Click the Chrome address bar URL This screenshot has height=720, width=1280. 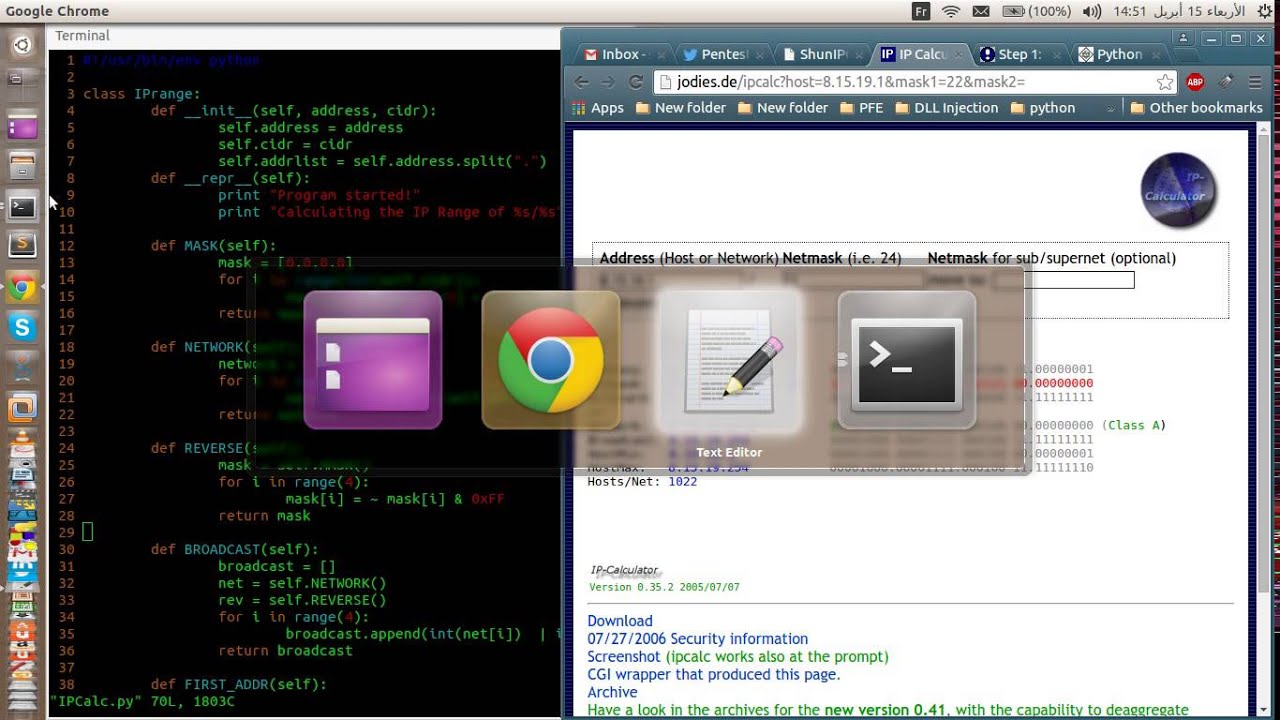point(851,82)
